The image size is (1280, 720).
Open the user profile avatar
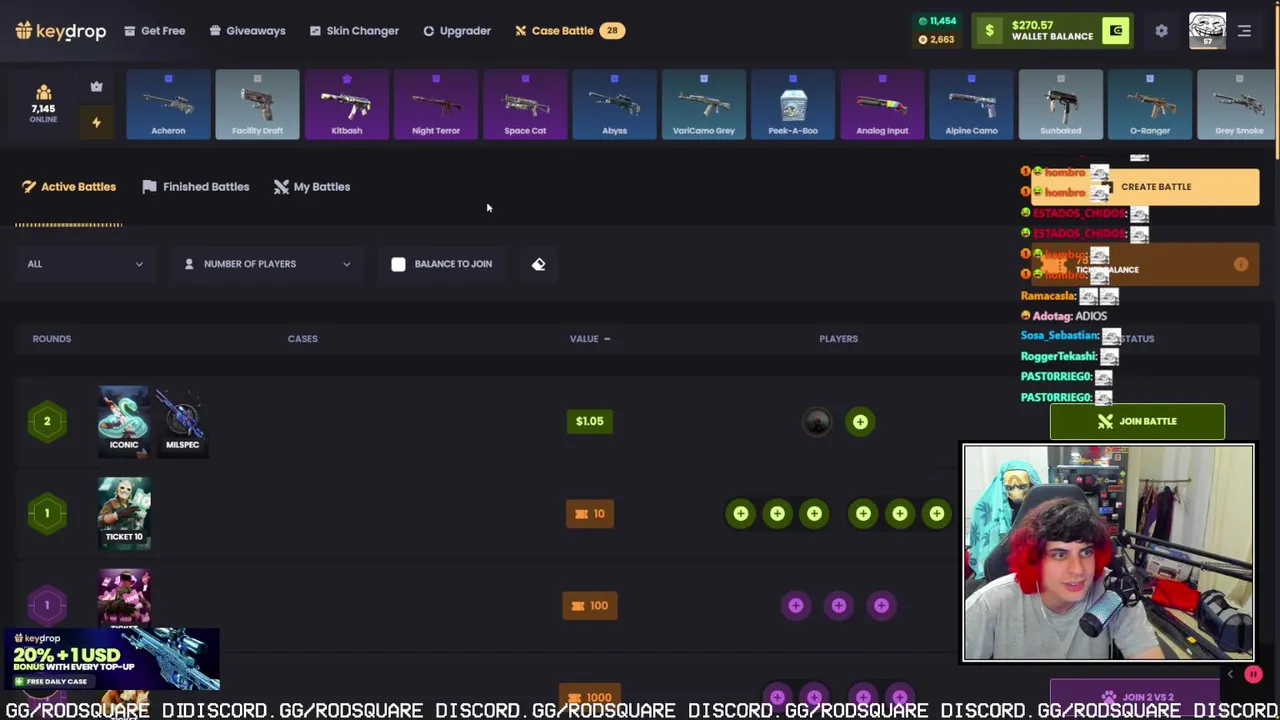tap(1207, 31)
